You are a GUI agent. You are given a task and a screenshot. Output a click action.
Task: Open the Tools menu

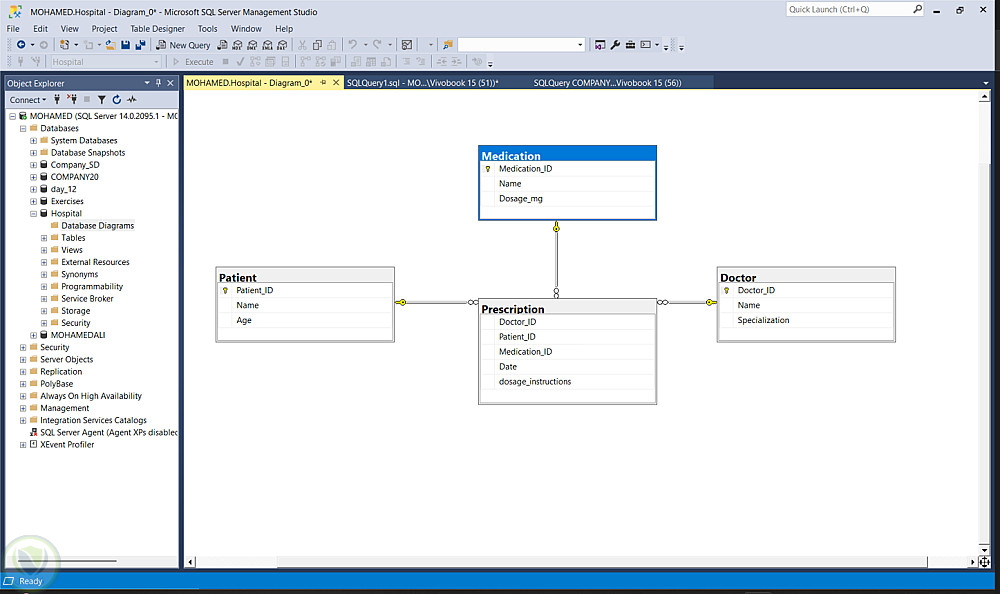coord(207,29)
